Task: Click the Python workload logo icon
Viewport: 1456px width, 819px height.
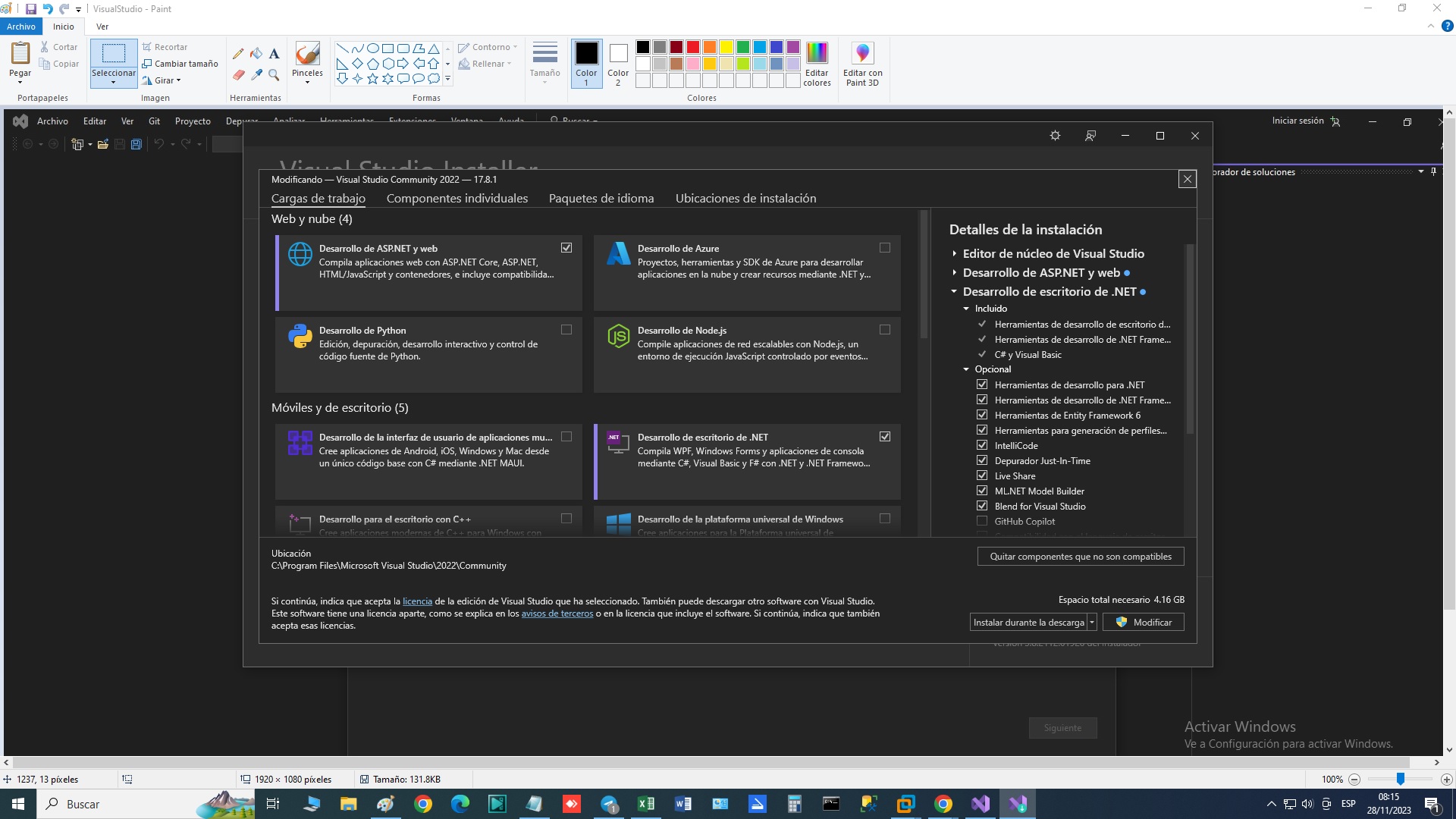Action: [300, 335]
